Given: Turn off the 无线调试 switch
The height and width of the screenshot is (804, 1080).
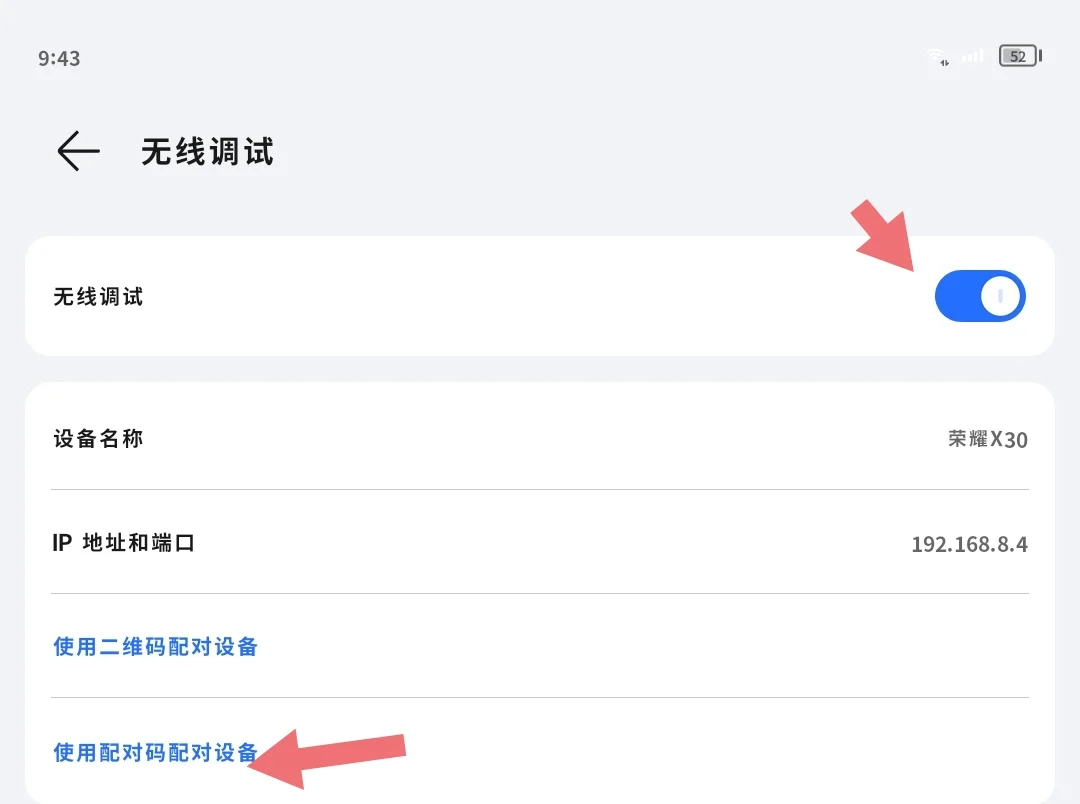Looking at the screenshot, I should 980,296.
